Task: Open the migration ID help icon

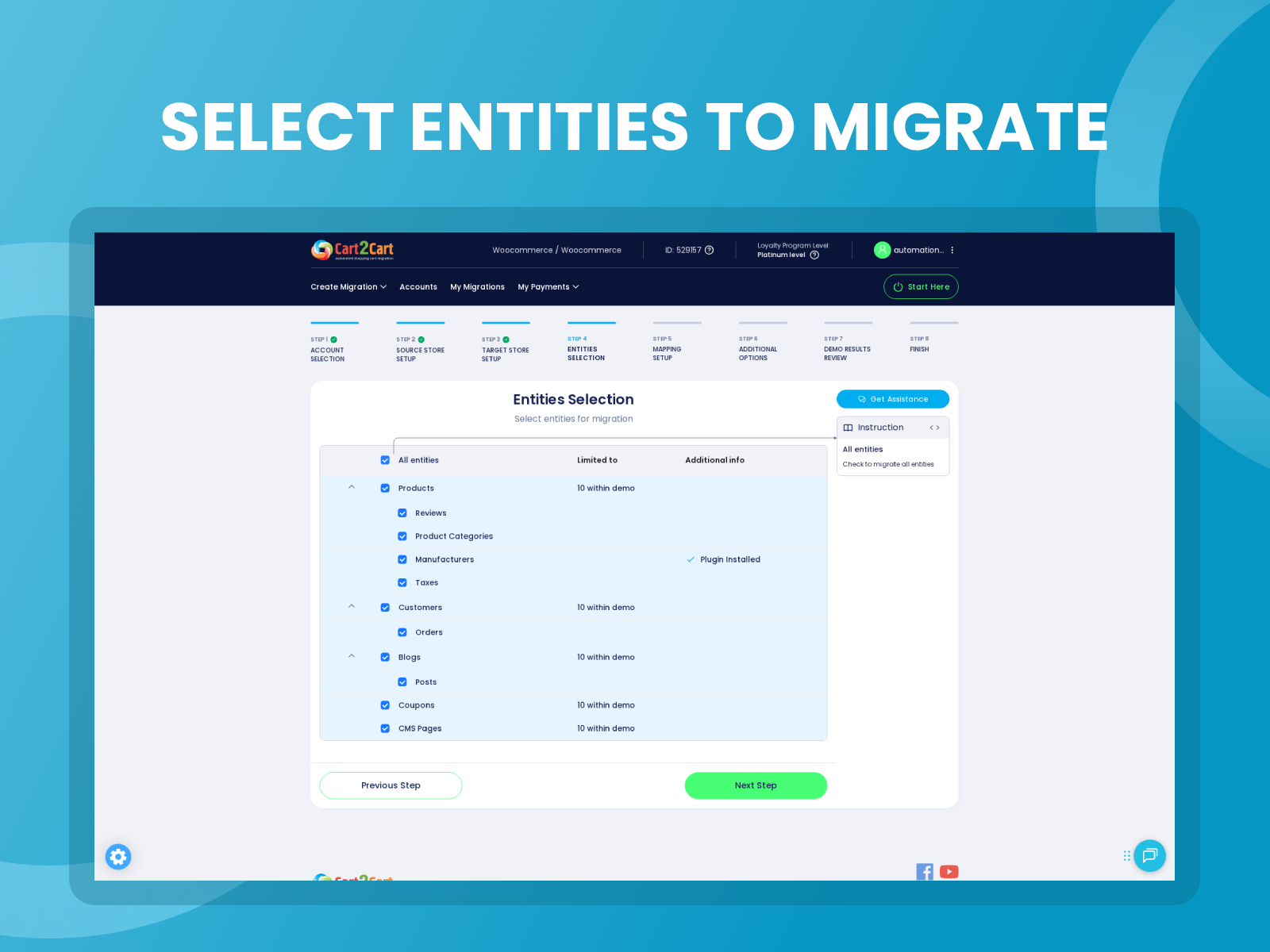Action: (x=710, y=250)
